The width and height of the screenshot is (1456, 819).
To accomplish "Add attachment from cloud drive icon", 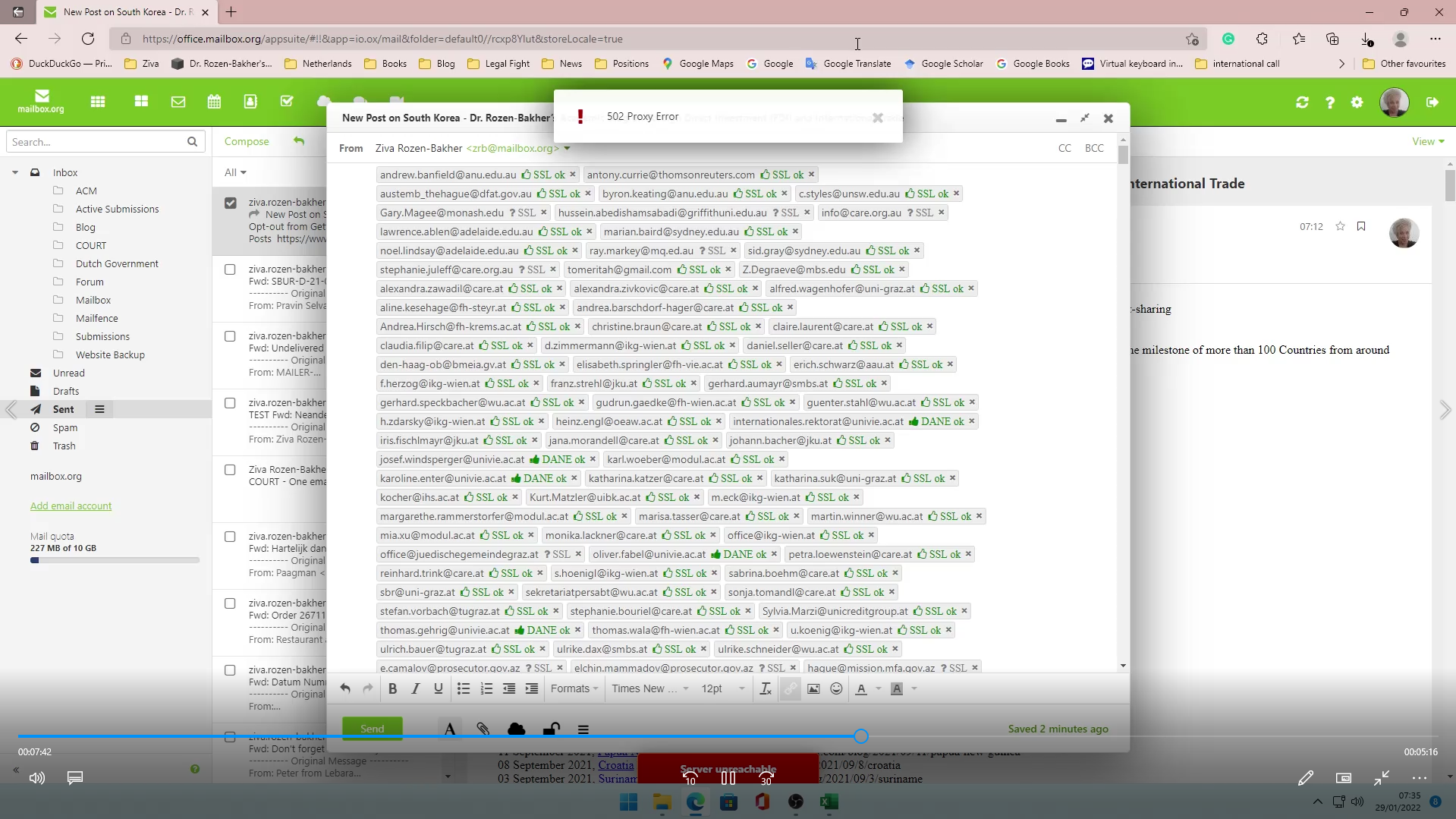I will 517,729.
